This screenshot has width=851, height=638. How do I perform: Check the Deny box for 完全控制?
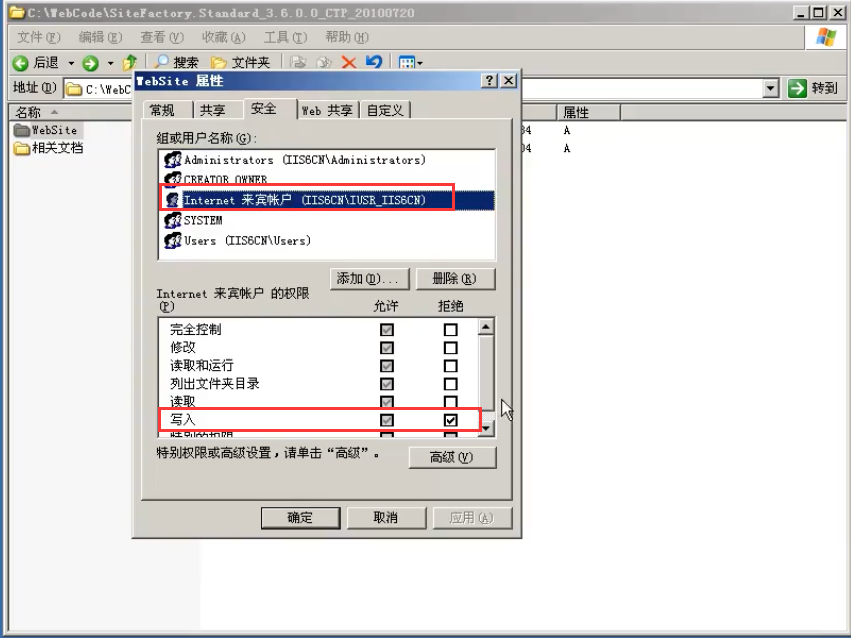451,330
